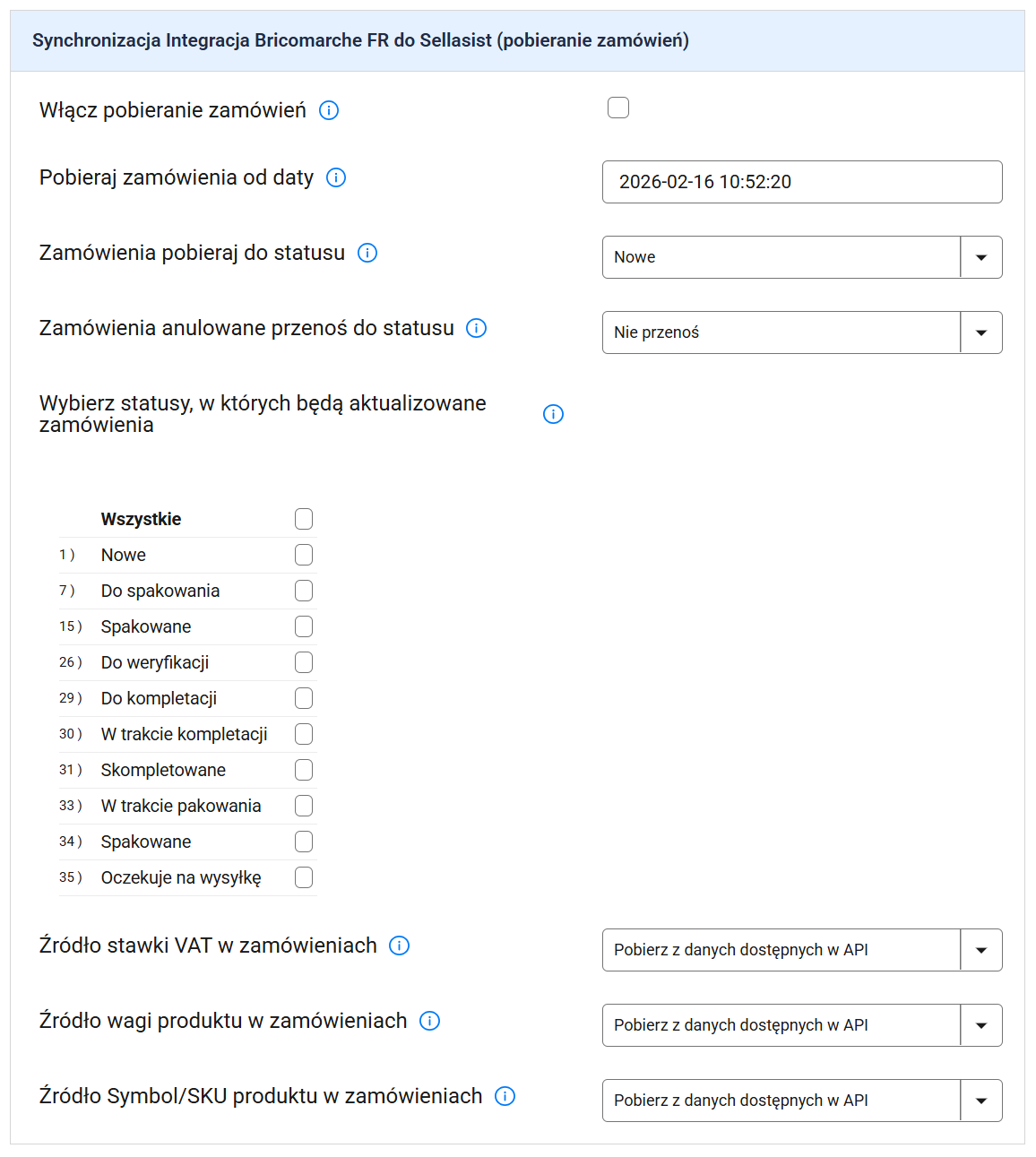Image resolution: width=1036 pixels, height=1157 pixels.
Task: Open the Źródło stawki VAT dropdown
Action: pos(801,950)
